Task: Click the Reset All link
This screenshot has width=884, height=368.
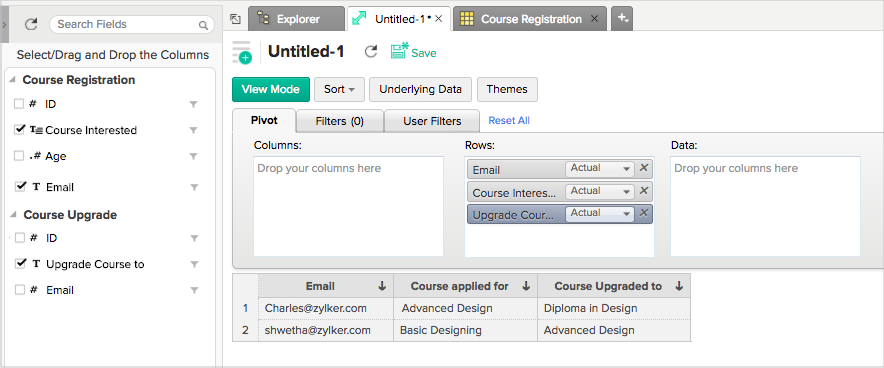Action: (x=509, y=121)
